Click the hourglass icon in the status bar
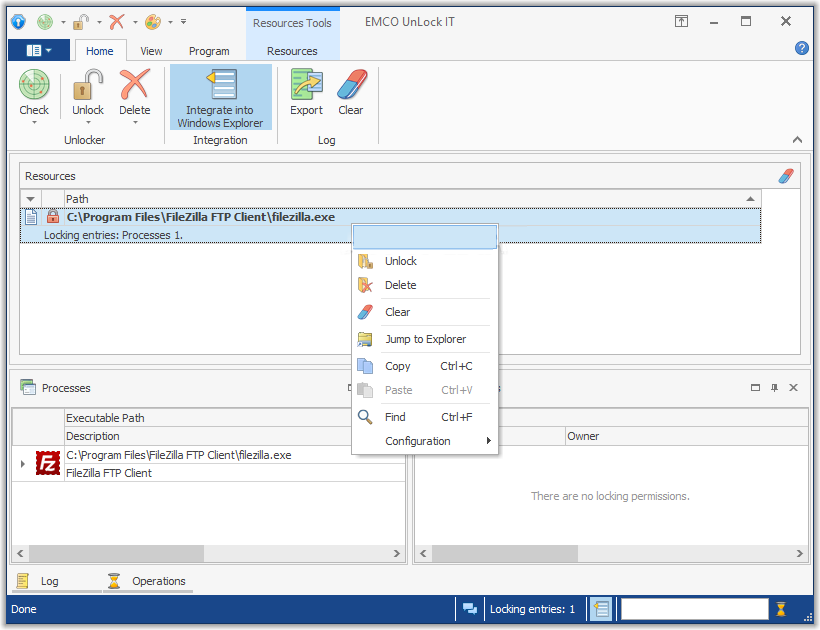This screenshot has width=820, height=630. coord(780,608)
